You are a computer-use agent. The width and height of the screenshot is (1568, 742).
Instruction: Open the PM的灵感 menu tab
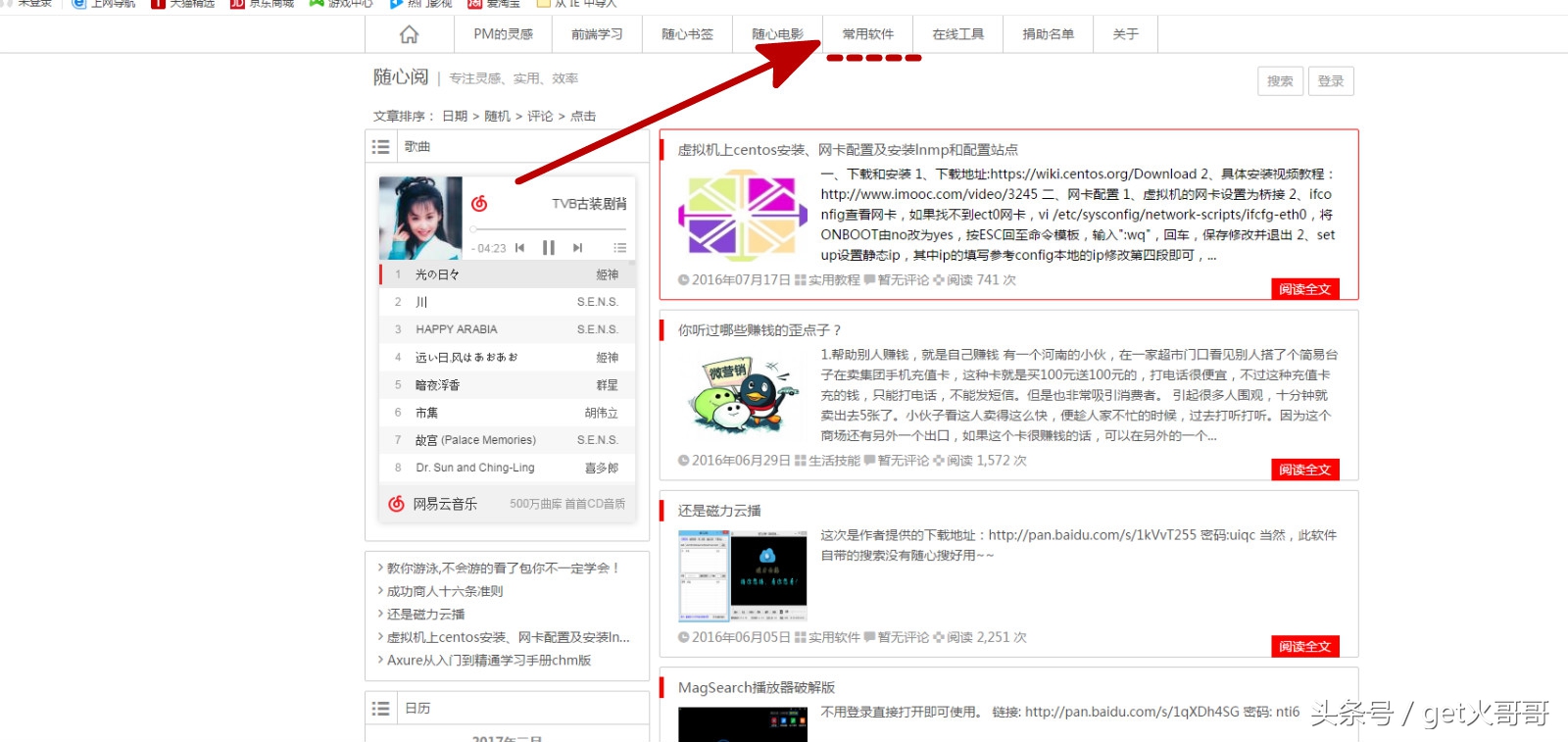[x=503, y=34]
